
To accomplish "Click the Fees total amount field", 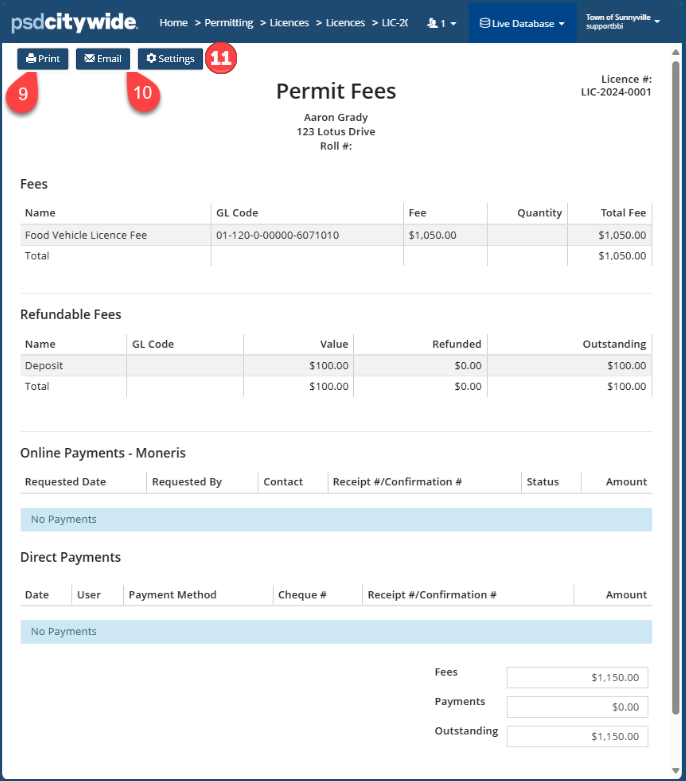I will click(577, 678).
